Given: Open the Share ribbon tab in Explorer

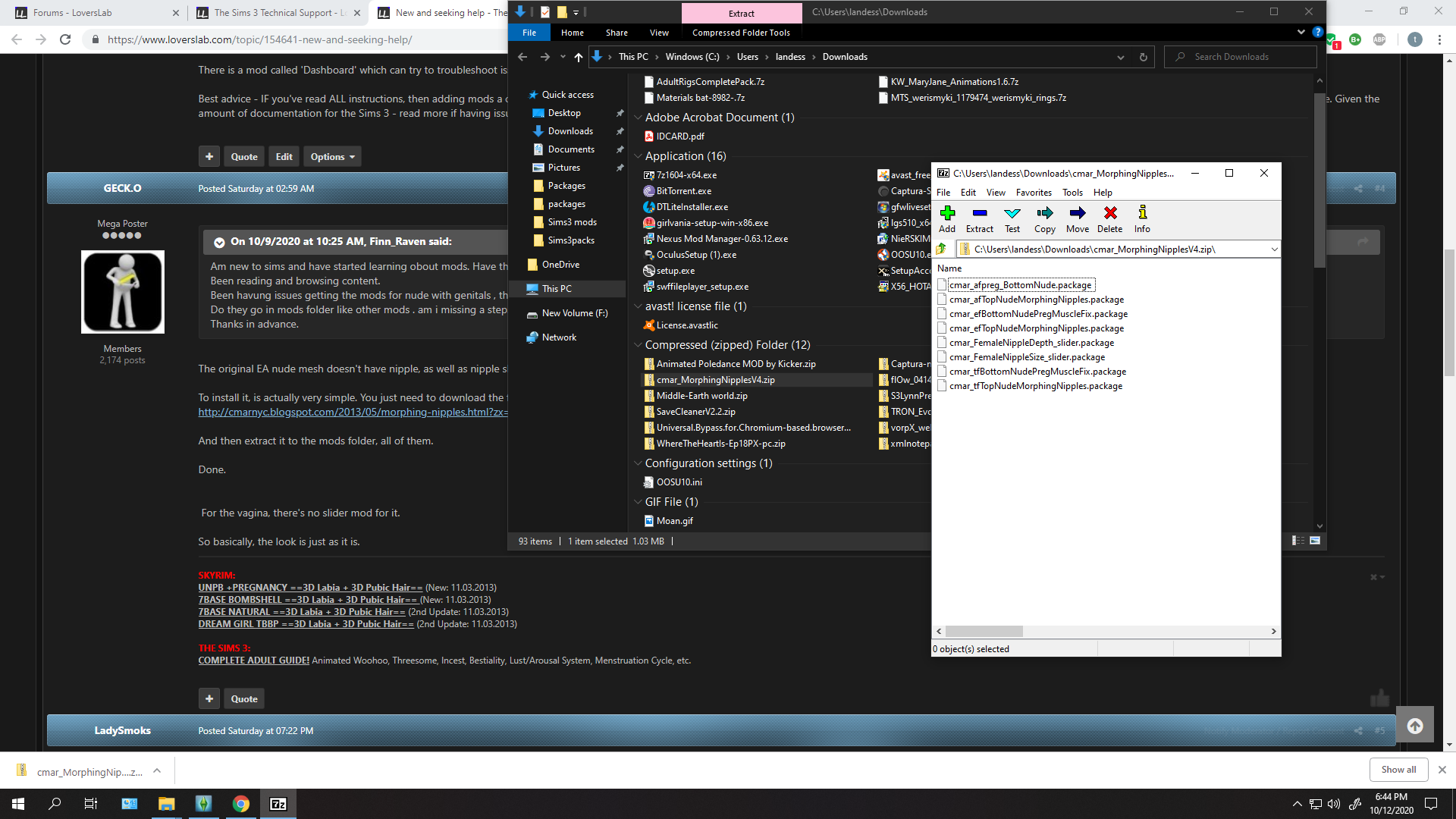Looking at the screenshot, I should pos(617,33).
